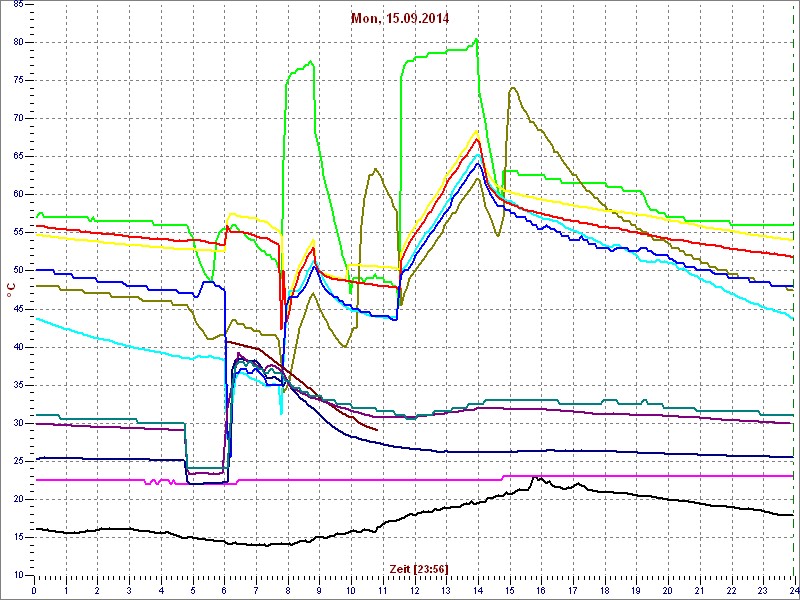Select the 50 temperature axis label
The width and height of the screenshot is (800, 600).
click(17, 270)
